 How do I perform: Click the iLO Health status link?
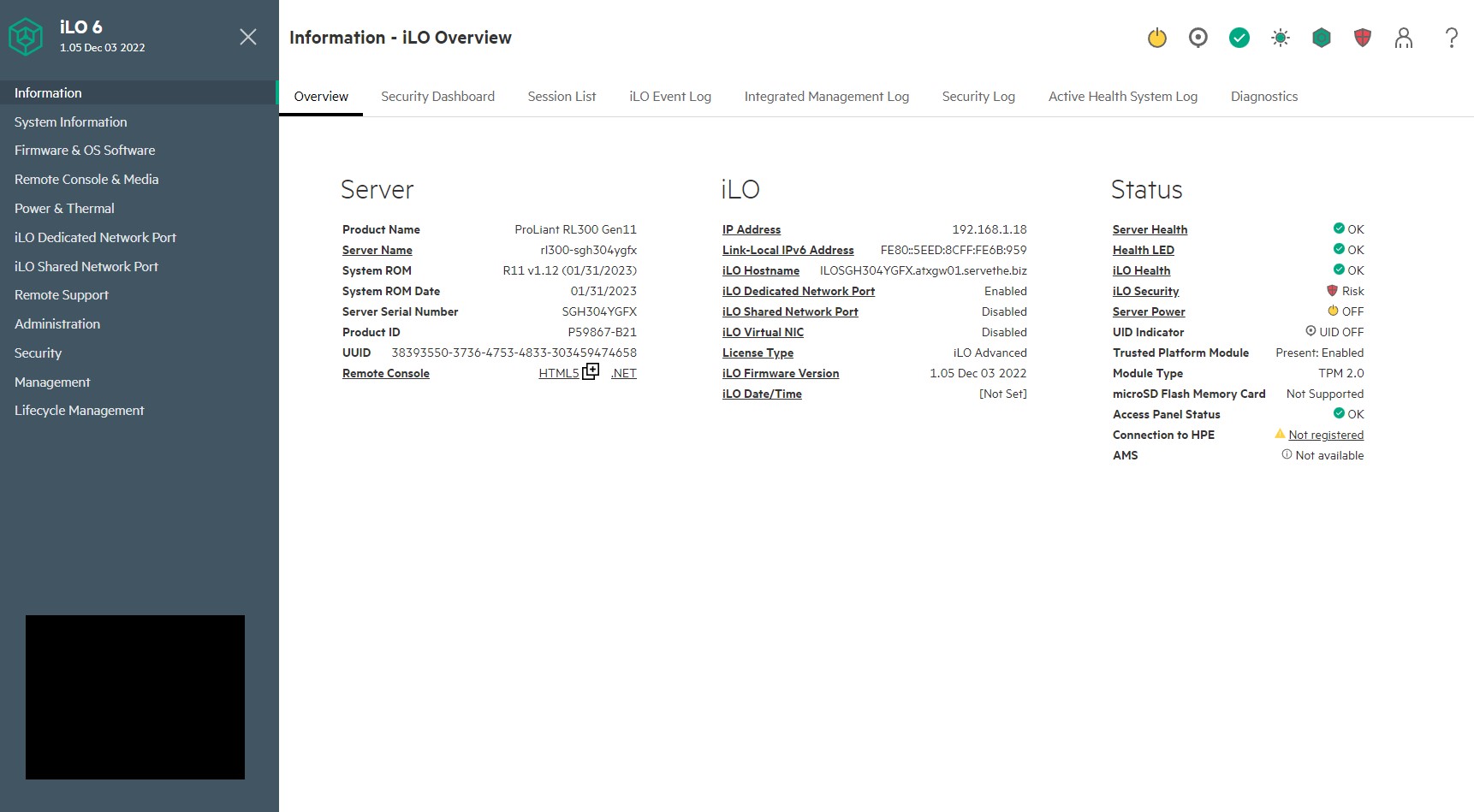1141,270
